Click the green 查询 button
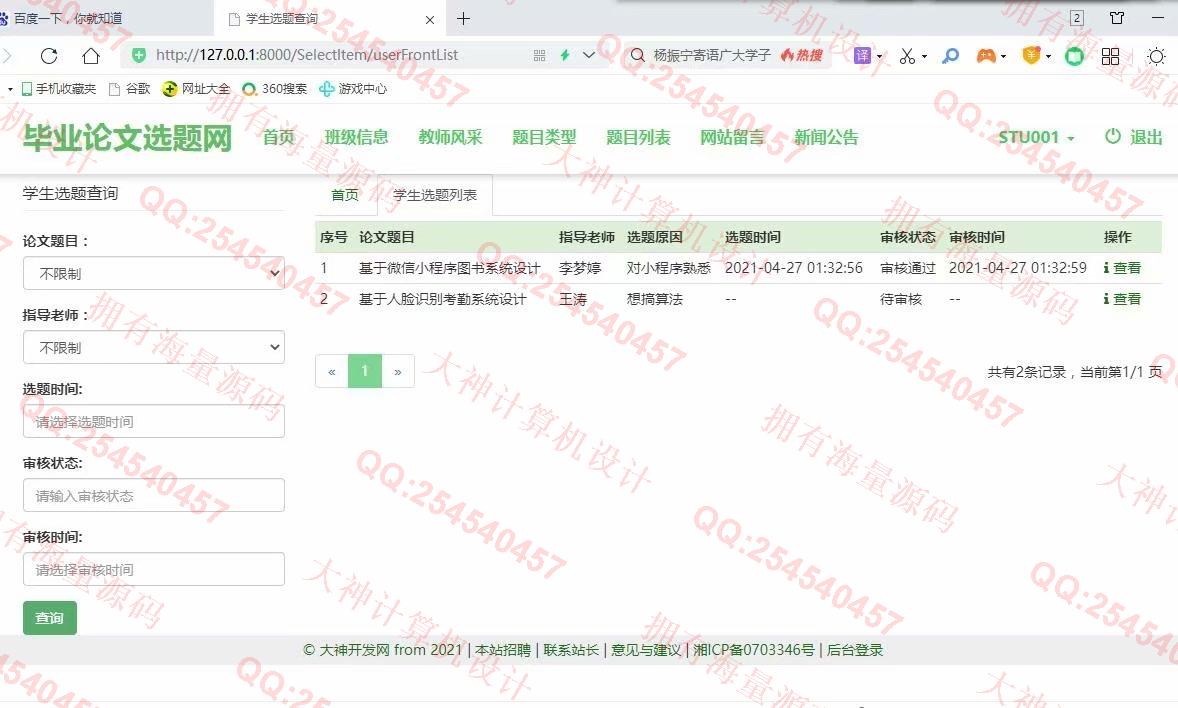Viewport: 1178px width, 708px height. click(x=50, y=618)
